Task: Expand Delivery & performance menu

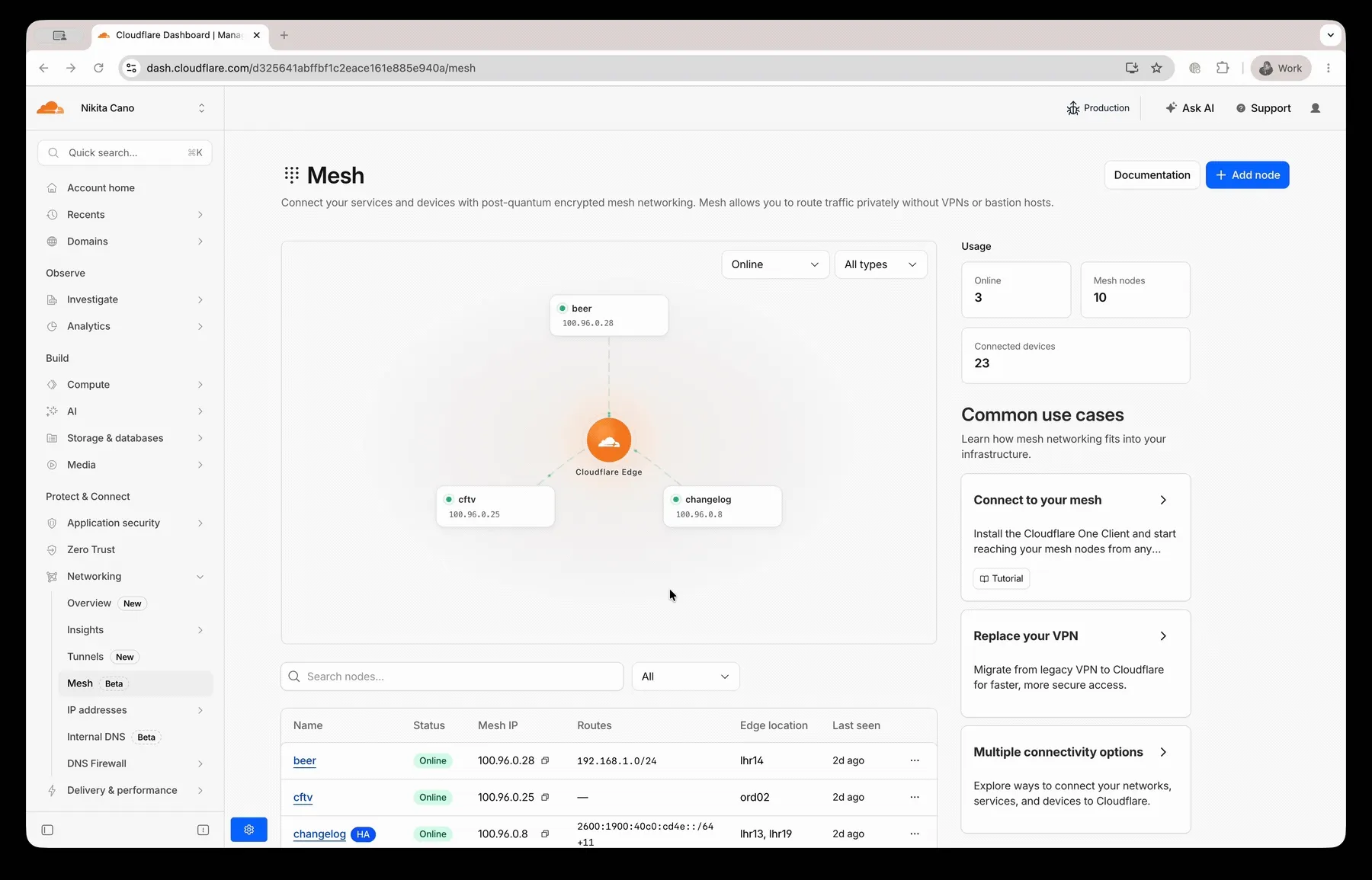Action: point(126,790)
